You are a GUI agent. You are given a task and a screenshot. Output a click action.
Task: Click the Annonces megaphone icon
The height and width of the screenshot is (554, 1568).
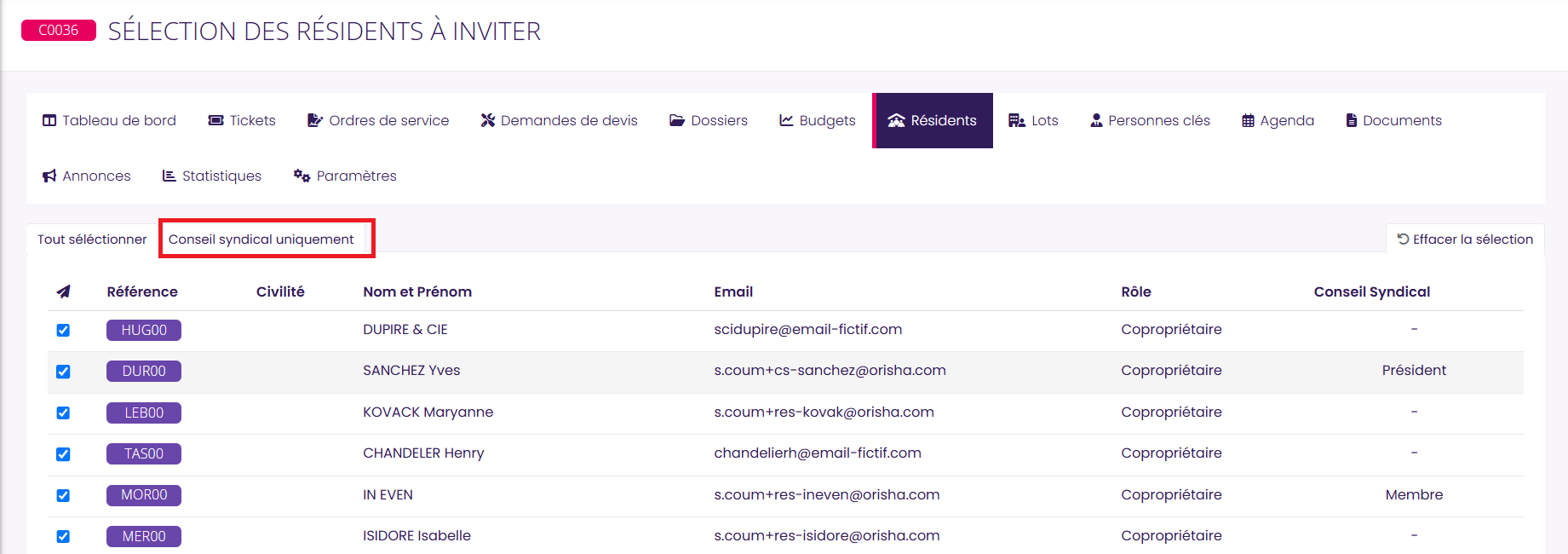[x=49, y=176]
